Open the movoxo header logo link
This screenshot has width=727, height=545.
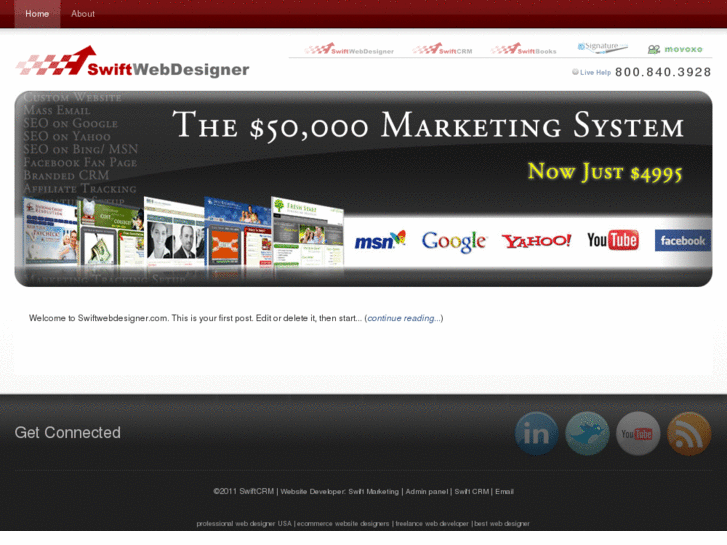click(675, 49)
